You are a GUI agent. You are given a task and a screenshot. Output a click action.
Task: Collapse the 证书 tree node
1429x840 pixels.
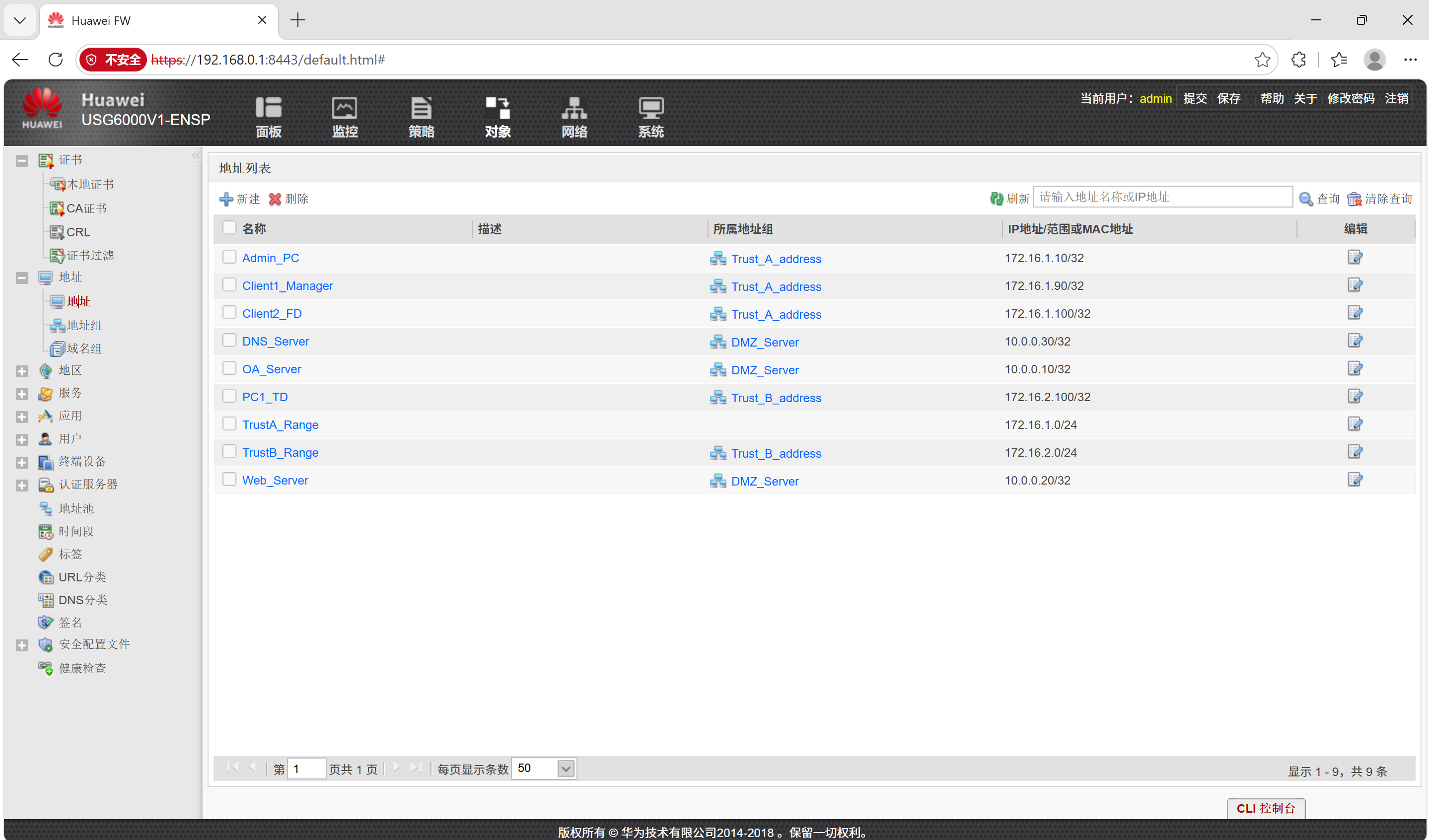pyautogui.click(x=21, y=160)
